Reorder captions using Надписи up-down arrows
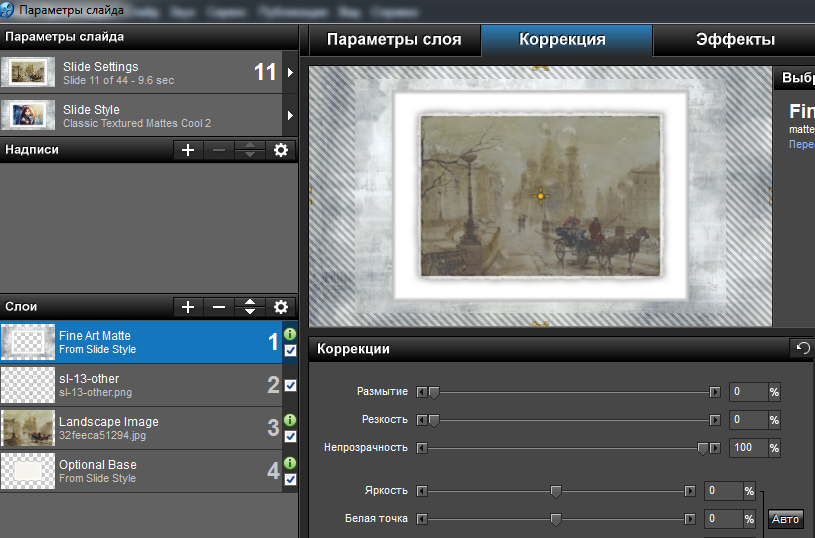This screenshot has width=815, height=538. (250, 151)
